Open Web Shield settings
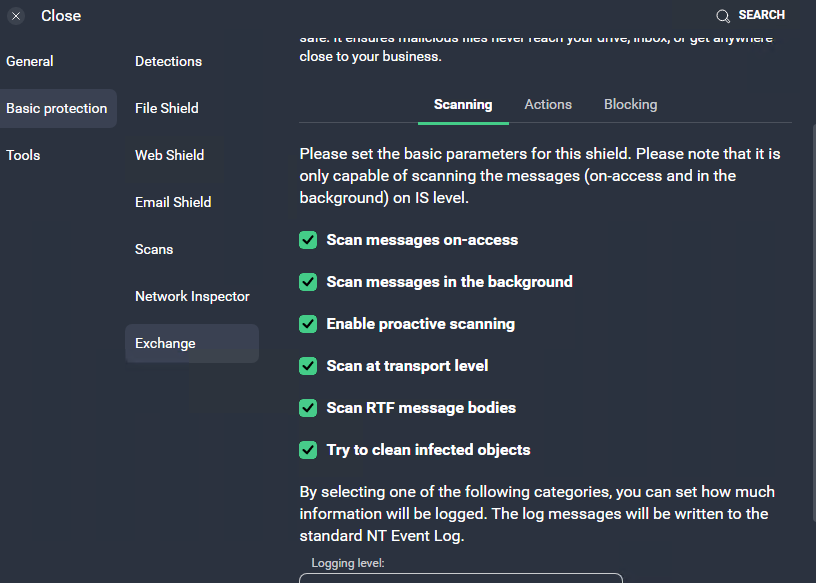 [x=170, y=155]
